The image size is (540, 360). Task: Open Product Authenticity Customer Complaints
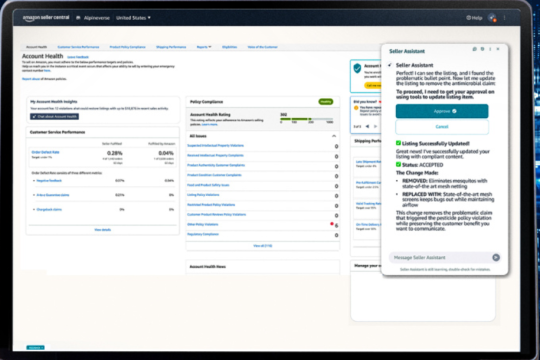216,165
